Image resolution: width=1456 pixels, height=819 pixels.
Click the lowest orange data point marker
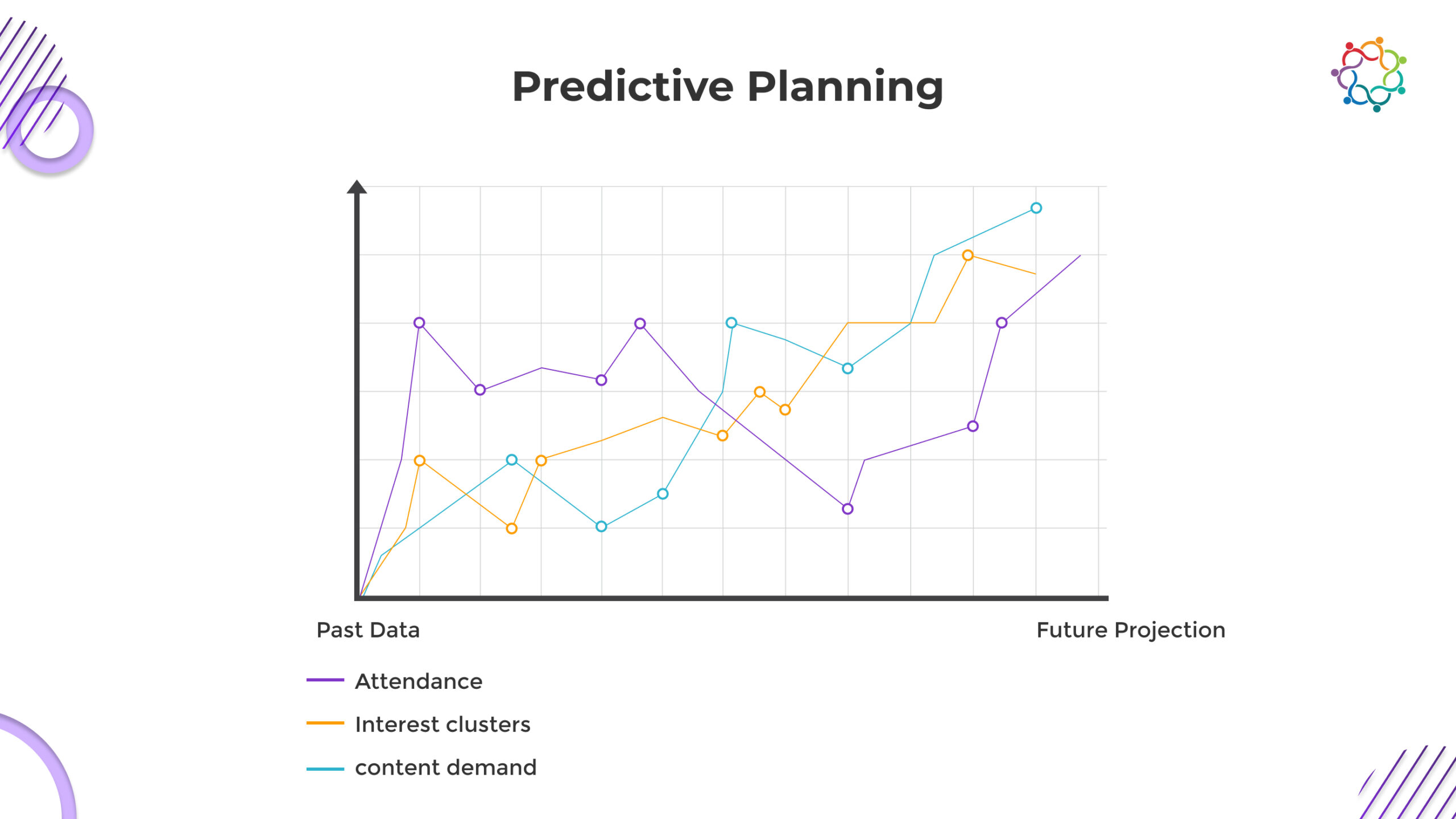pos(511,528)
